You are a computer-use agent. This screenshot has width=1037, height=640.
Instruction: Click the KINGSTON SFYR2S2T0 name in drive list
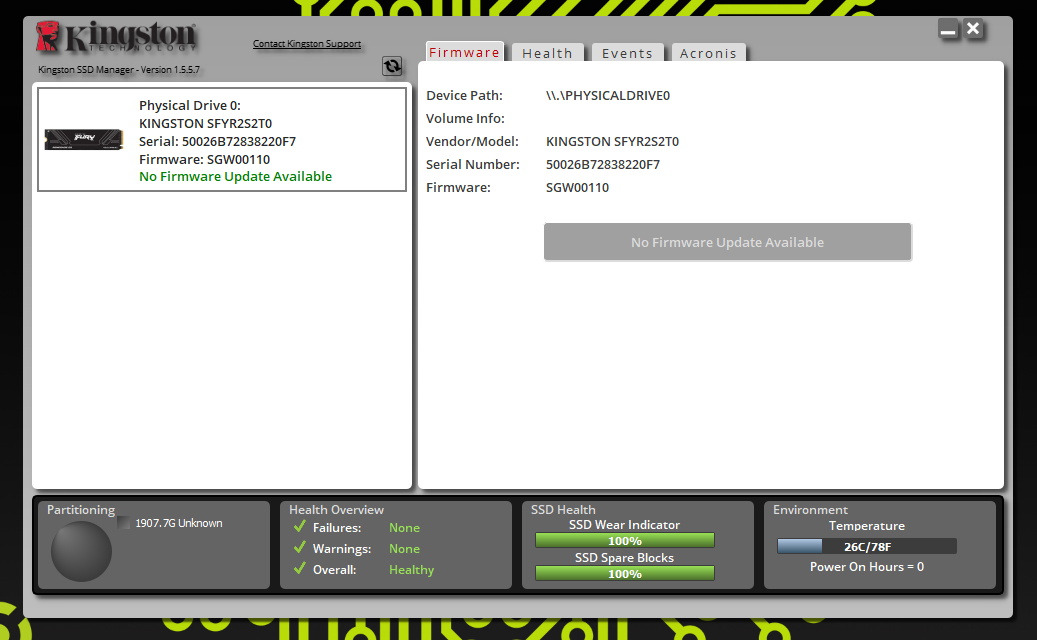tap(206, 124)
